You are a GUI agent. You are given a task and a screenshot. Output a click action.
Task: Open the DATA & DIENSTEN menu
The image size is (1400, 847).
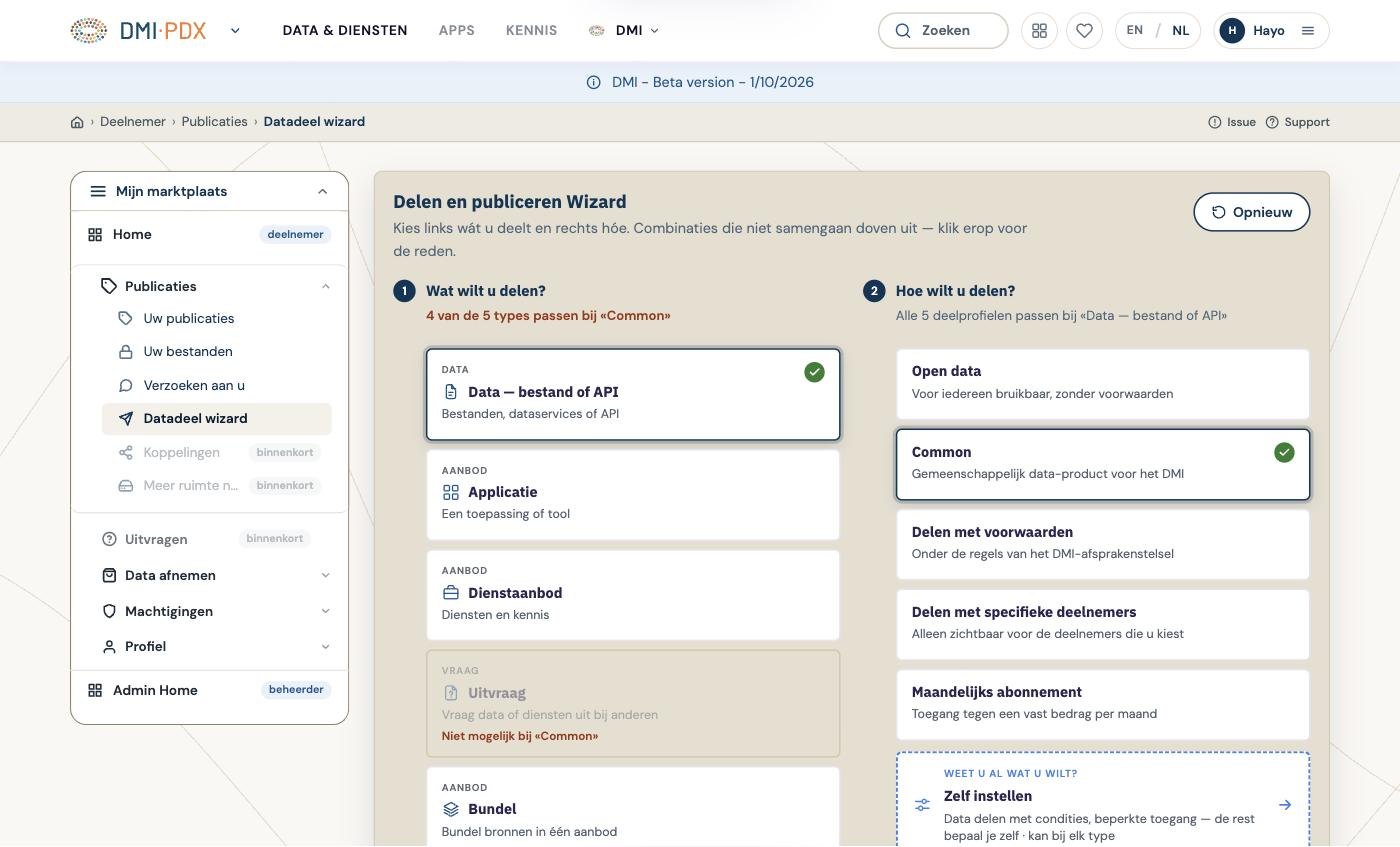pos(345,31)
